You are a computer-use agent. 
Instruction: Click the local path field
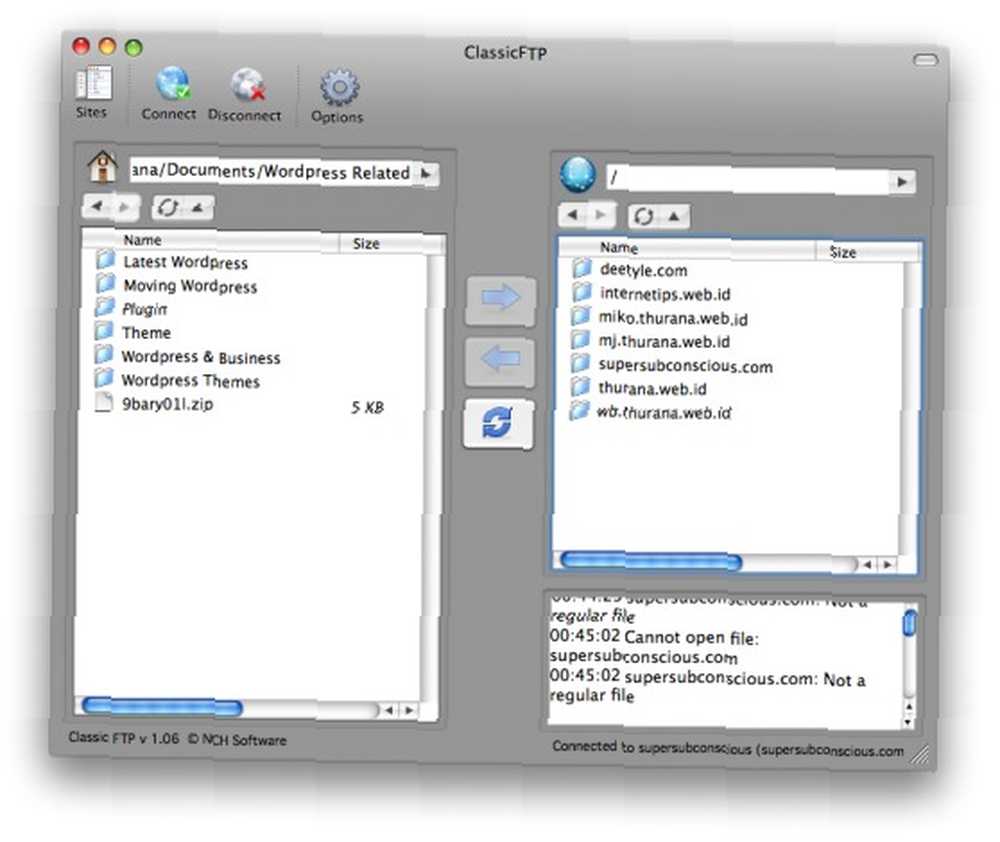click(x=273, y=171)
